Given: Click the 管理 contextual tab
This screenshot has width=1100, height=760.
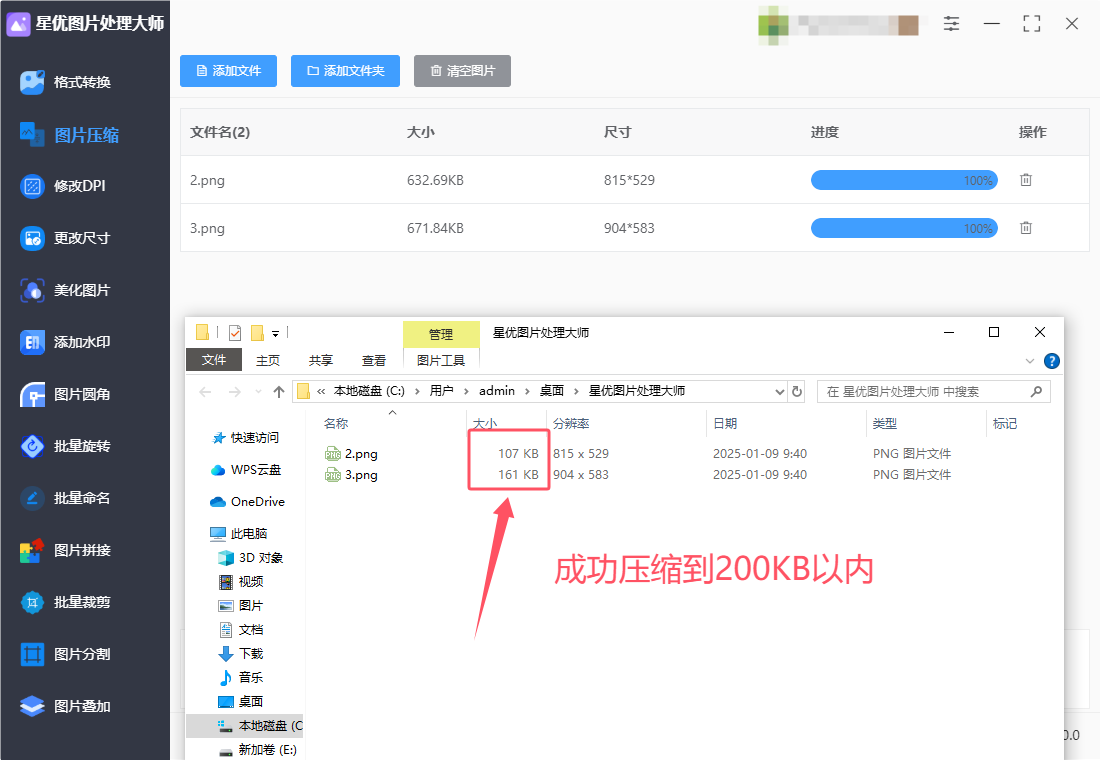Looking at the screenshot, I should (441, 335).
